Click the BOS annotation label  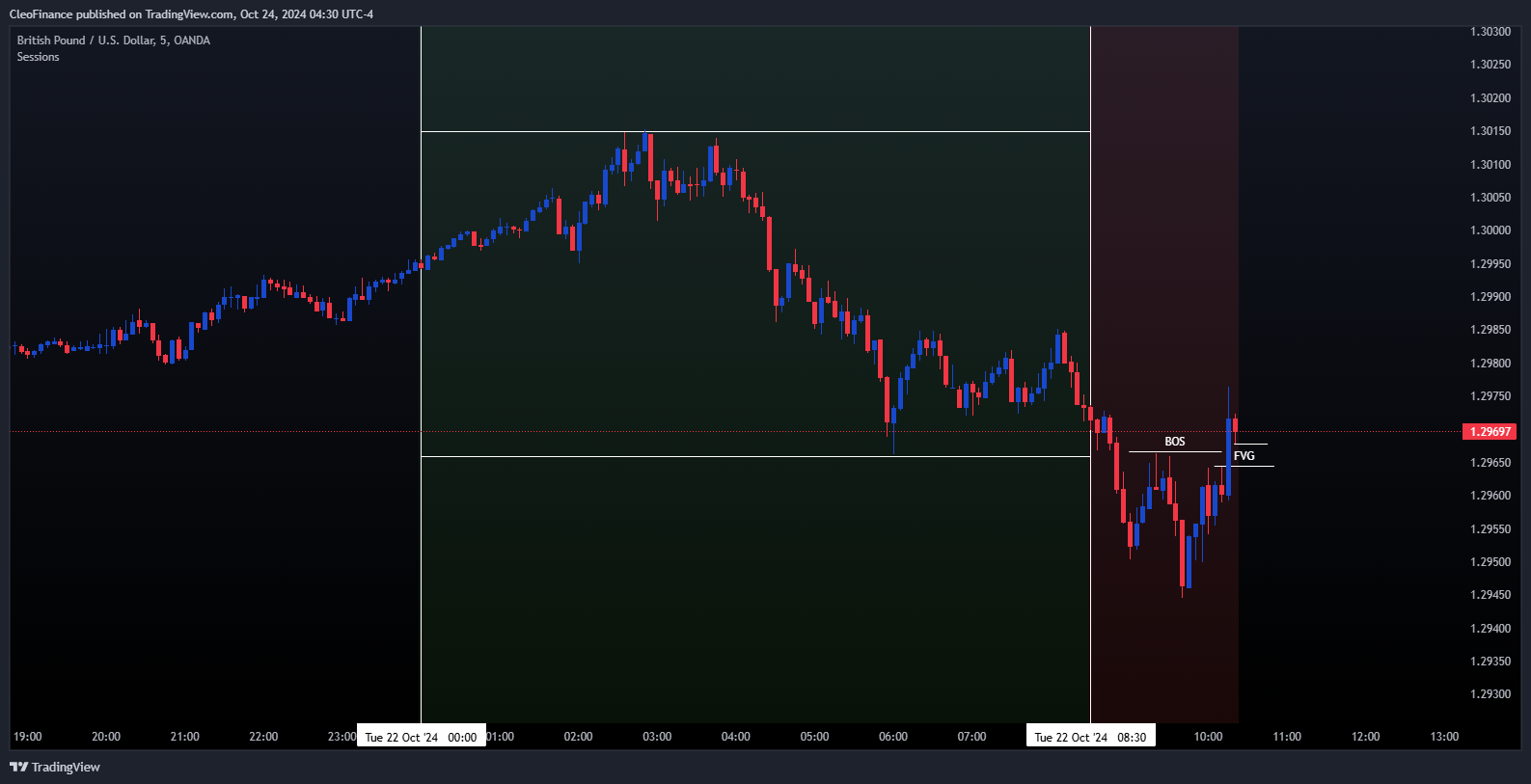(1175, 442)
